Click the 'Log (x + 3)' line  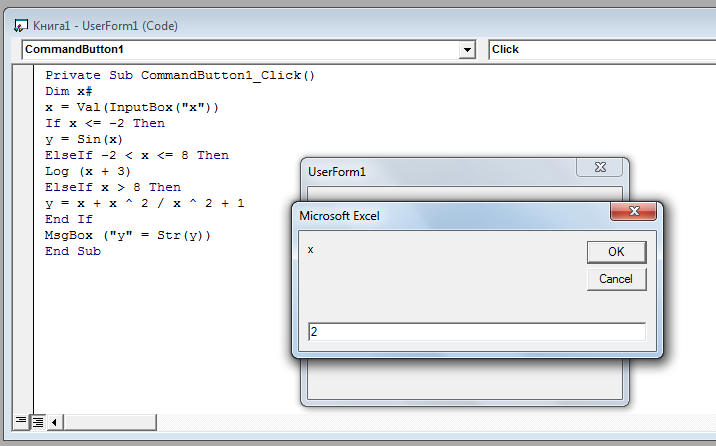(88, 171)
